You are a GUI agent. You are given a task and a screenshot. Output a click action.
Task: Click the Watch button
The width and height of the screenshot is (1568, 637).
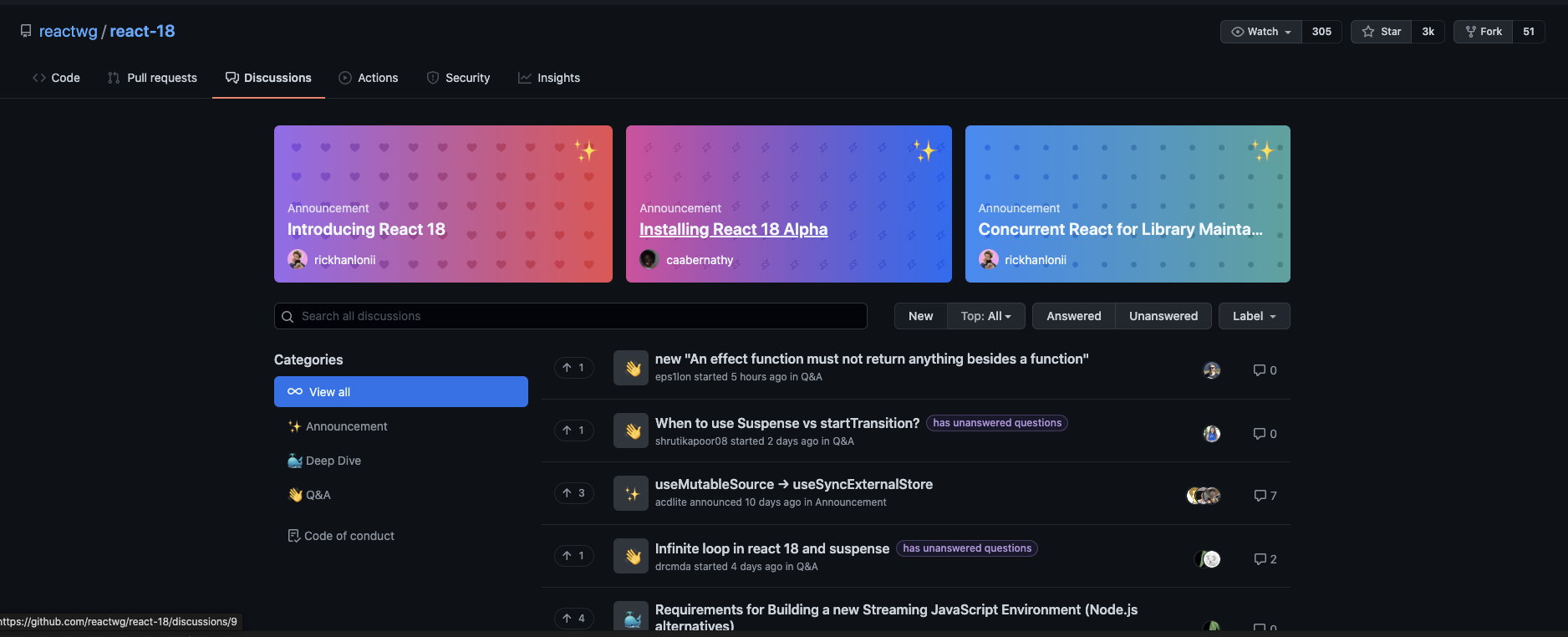[1261, 32]
